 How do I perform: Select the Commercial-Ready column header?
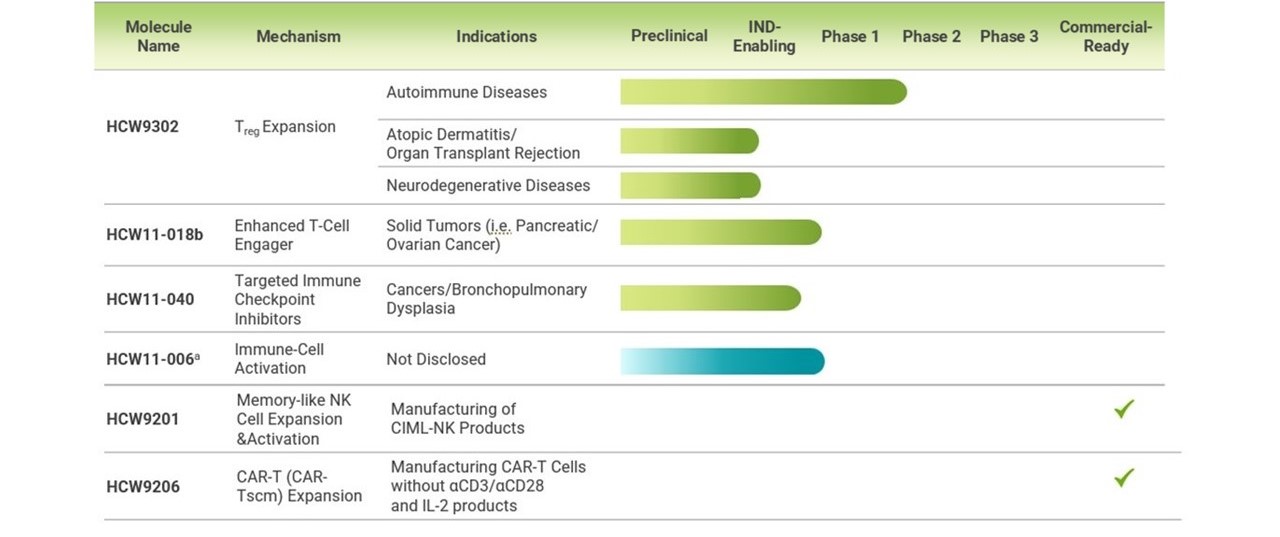point(1105,36)
